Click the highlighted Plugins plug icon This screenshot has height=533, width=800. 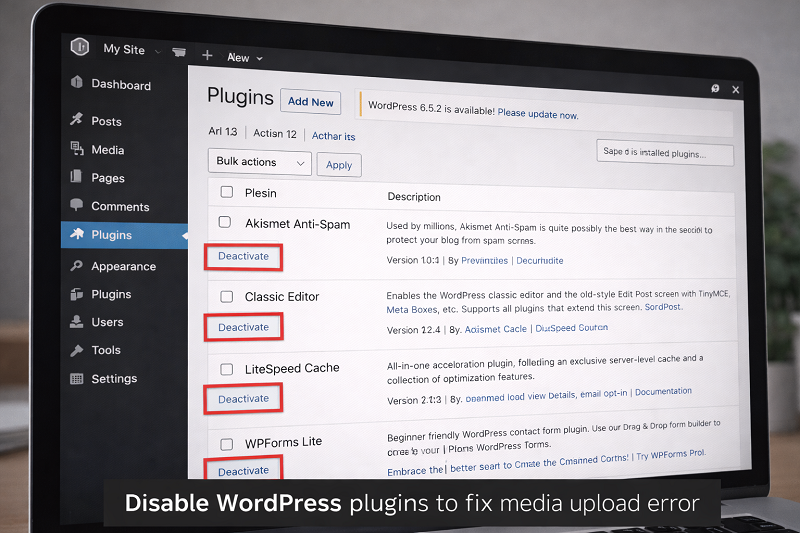[x=77, y=234]
